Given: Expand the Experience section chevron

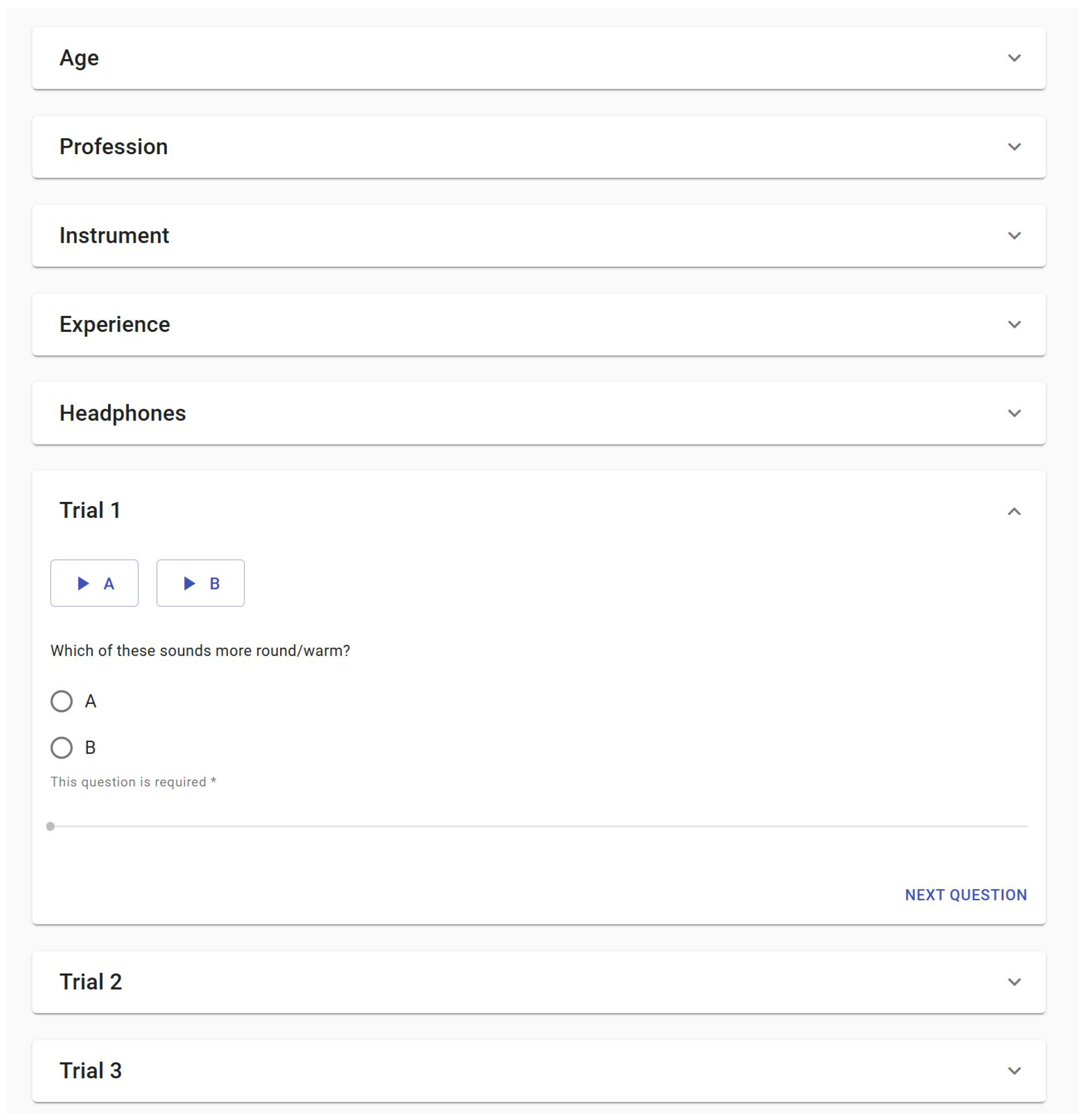Looking at the screenshot, I should coord(1014,325).
